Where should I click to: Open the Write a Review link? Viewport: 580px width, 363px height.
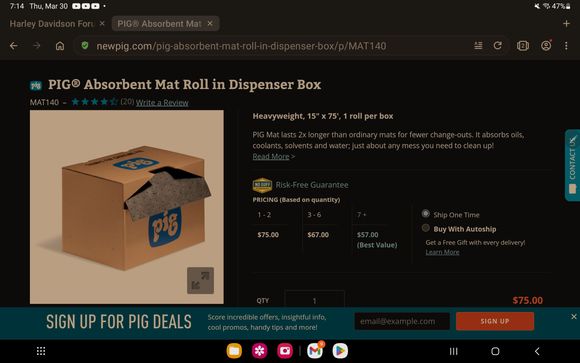coord(162,102)
